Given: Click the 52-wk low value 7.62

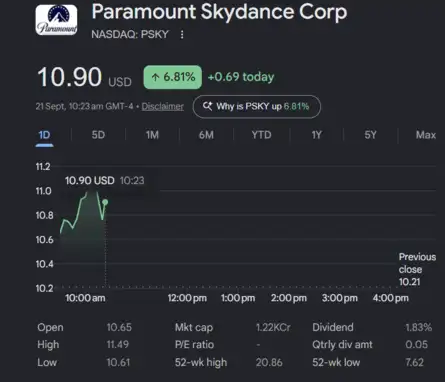Looking at the screenshot, I should 414,362.
